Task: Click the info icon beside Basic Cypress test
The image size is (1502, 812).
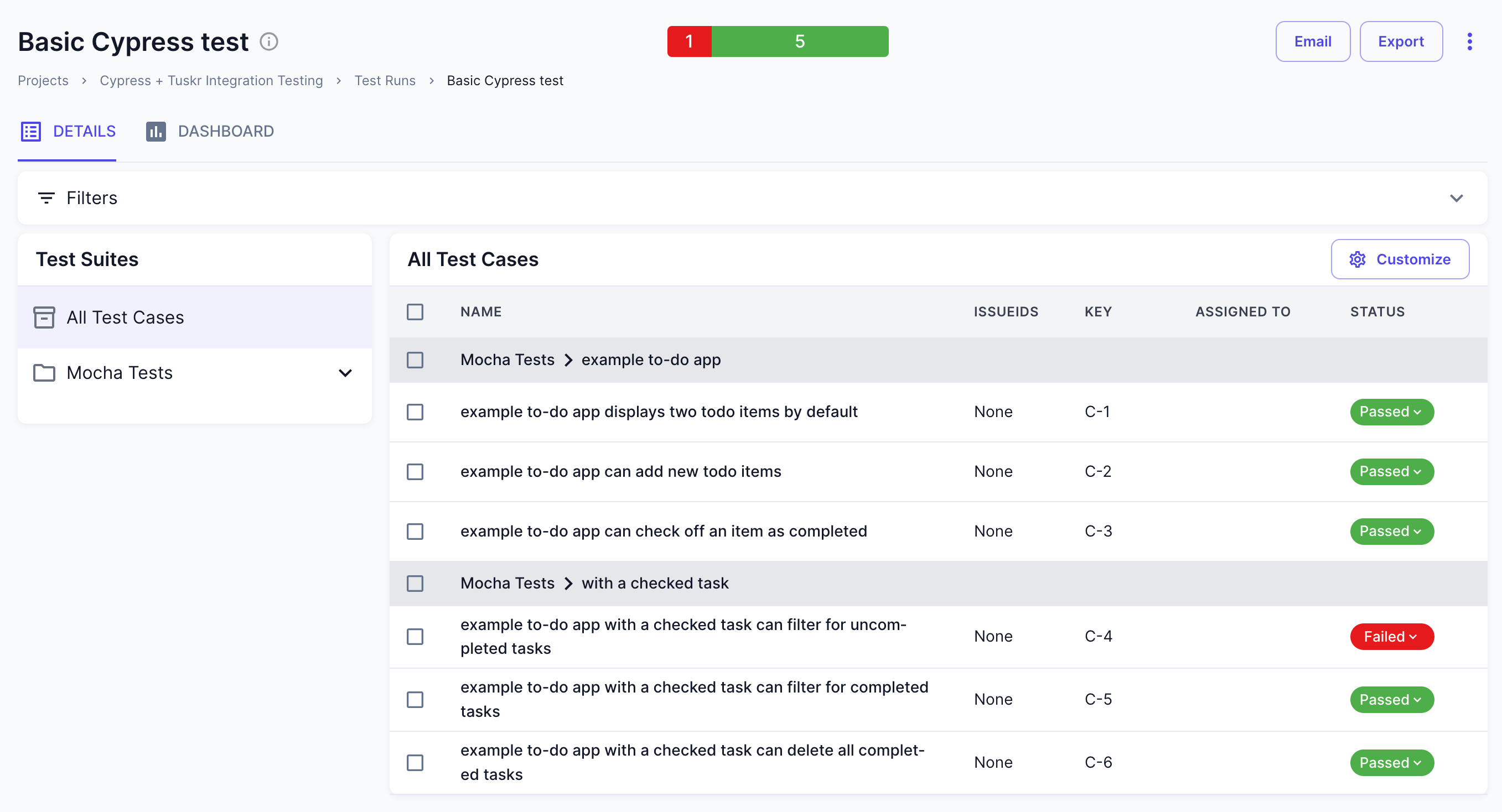Action: point(269,41)
